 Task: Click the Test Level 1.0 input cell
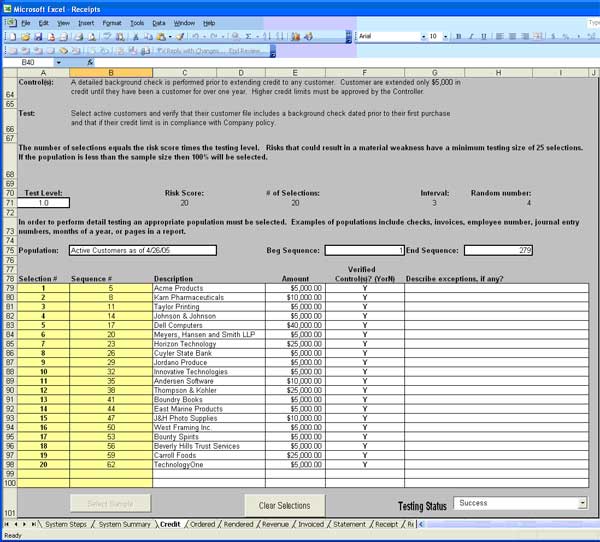point(43,203)
